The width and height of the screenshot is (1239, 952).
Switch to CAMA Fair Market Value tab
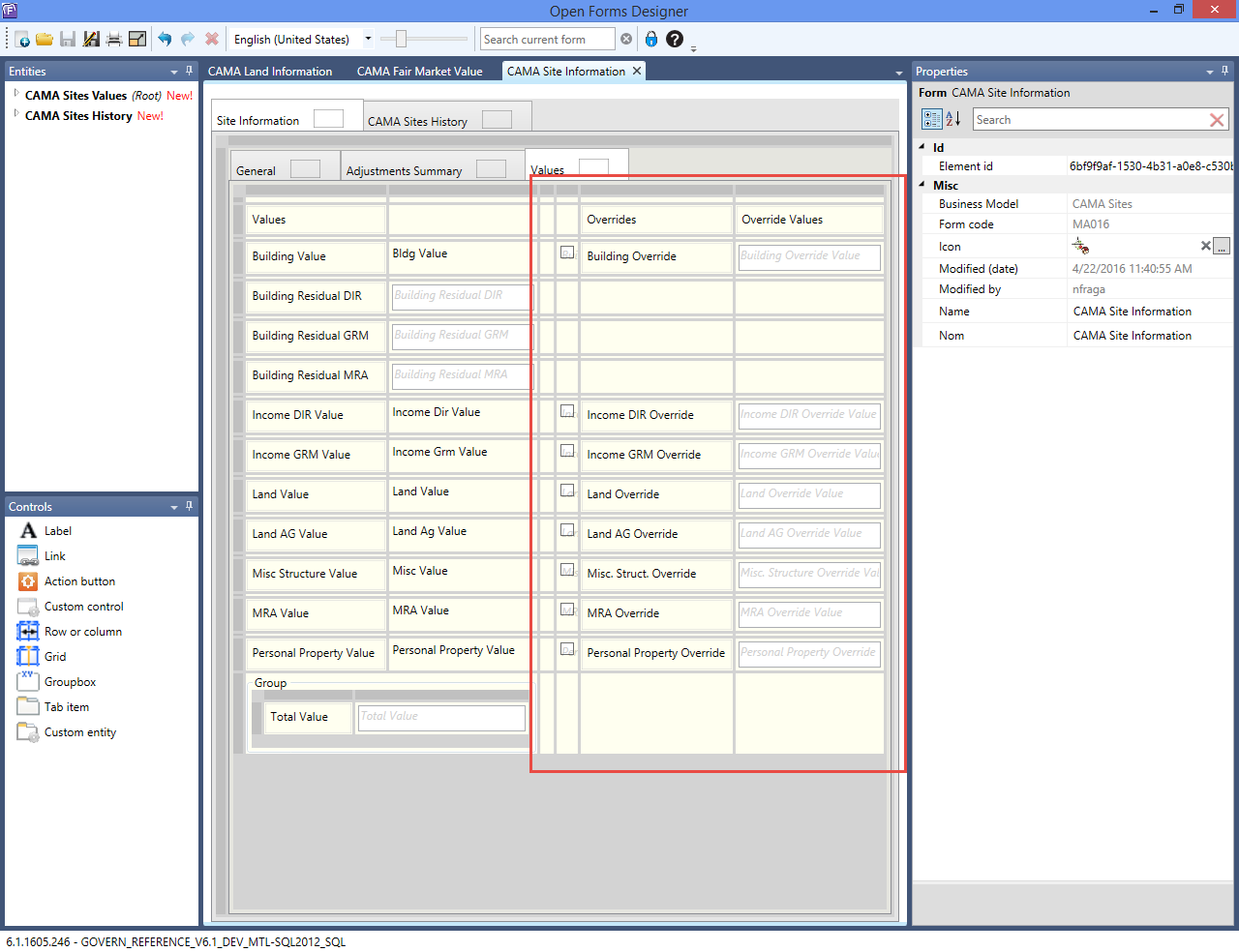coord(419,72)
